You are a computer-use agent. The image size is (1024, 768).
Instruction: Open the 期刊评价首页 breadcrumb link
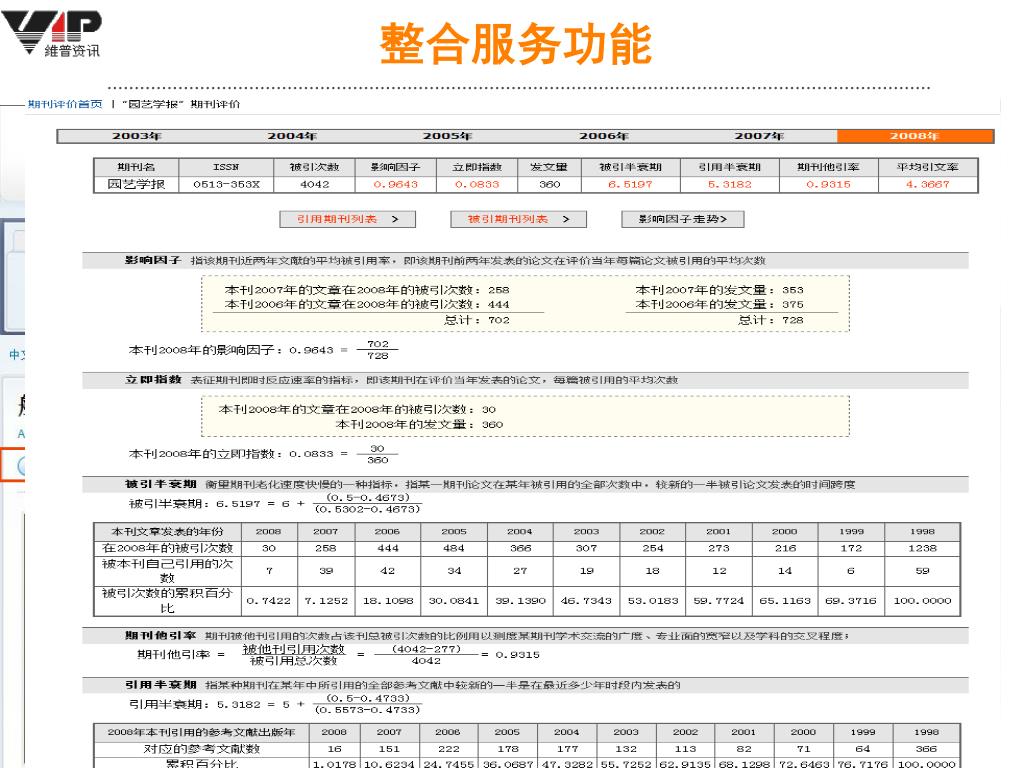65,104
